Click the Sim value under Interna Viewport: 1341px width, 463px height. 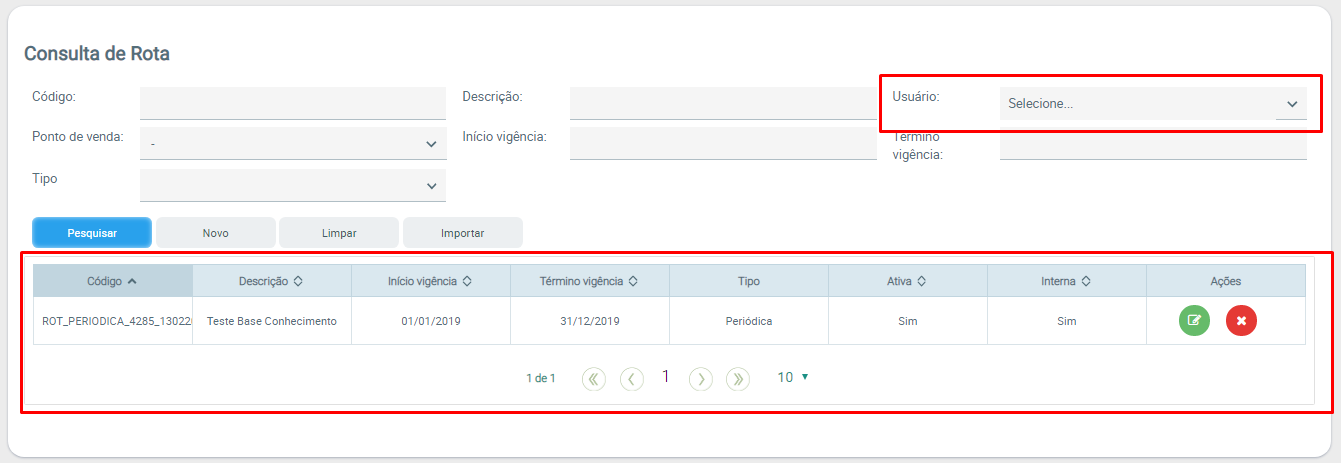pos(1067,321)
